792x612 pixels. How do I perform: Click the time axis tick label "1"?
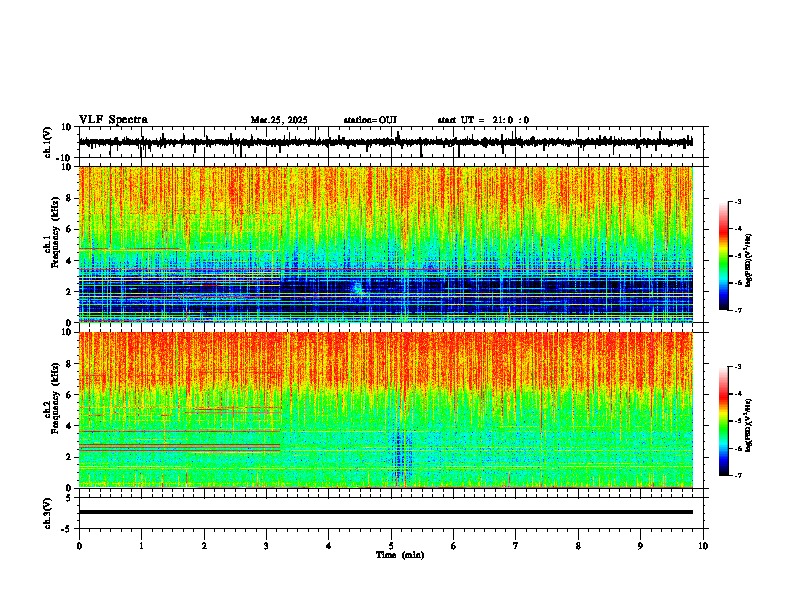coord(141,546)
